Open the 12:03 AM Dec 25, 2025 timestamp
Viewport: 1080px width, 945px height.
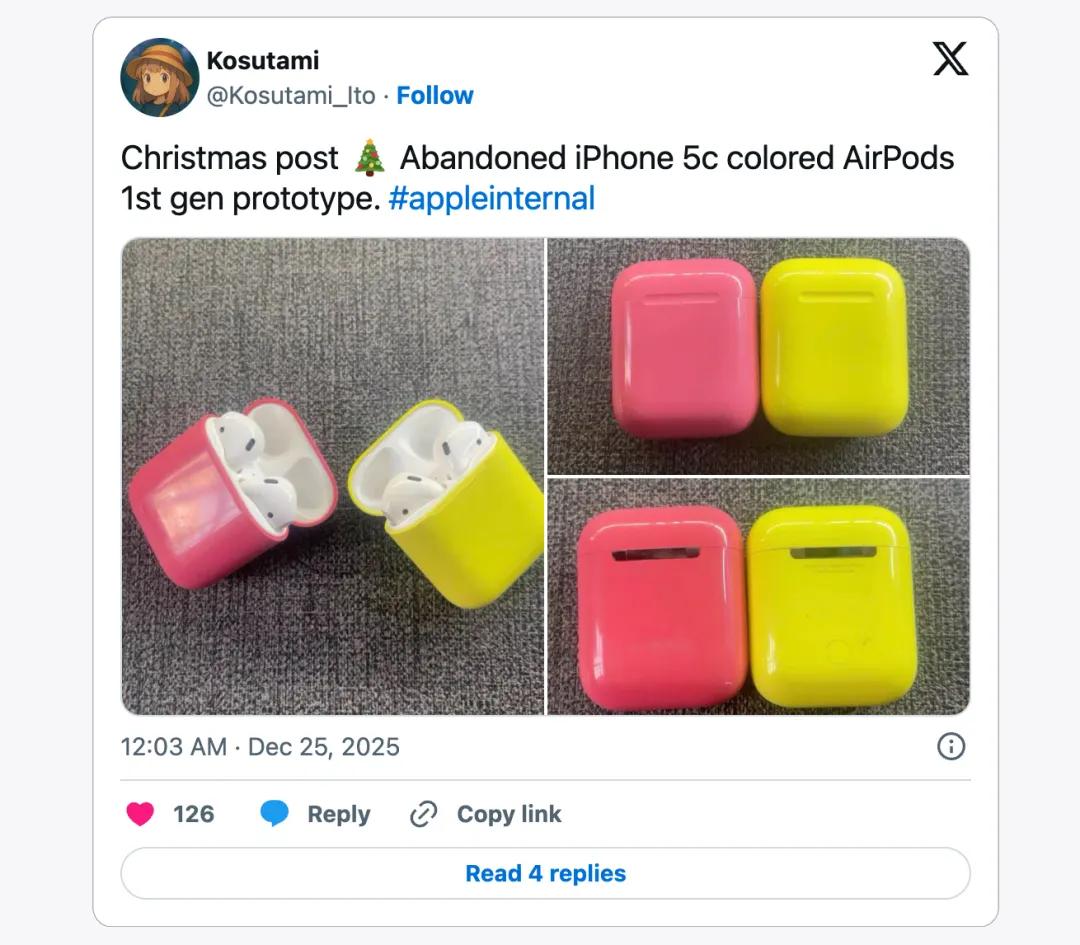(260, 747)
